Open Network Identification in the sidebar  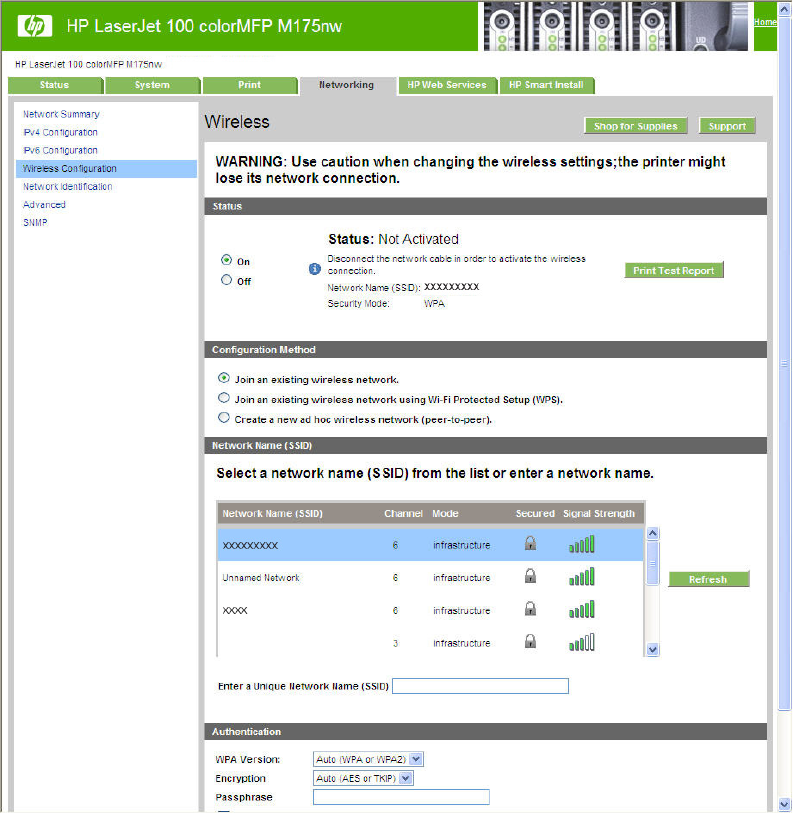point(67,187)
